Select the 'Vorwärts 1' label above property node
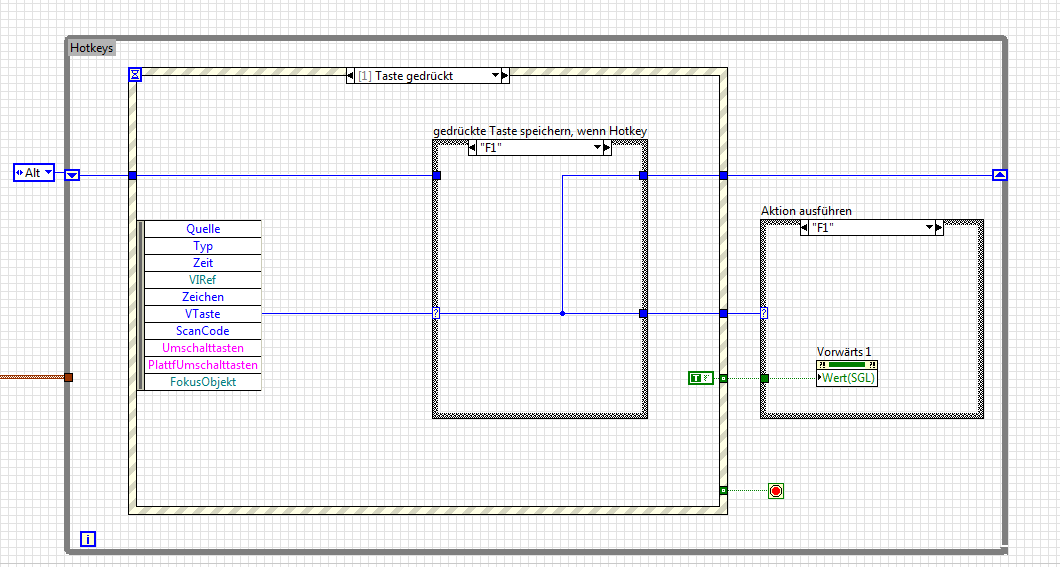Screen dimensions: 1060x567 [x=844, y=352]
